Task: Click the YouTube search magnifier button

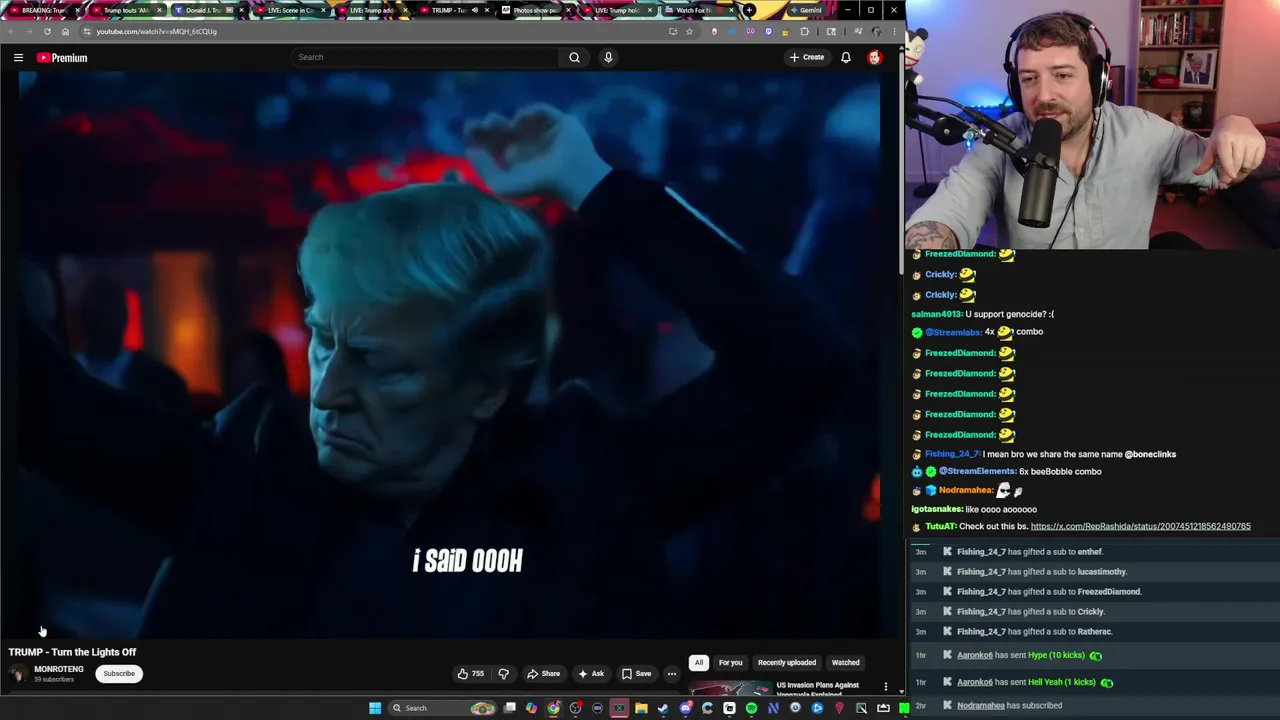Action: (x=574, y=57)
